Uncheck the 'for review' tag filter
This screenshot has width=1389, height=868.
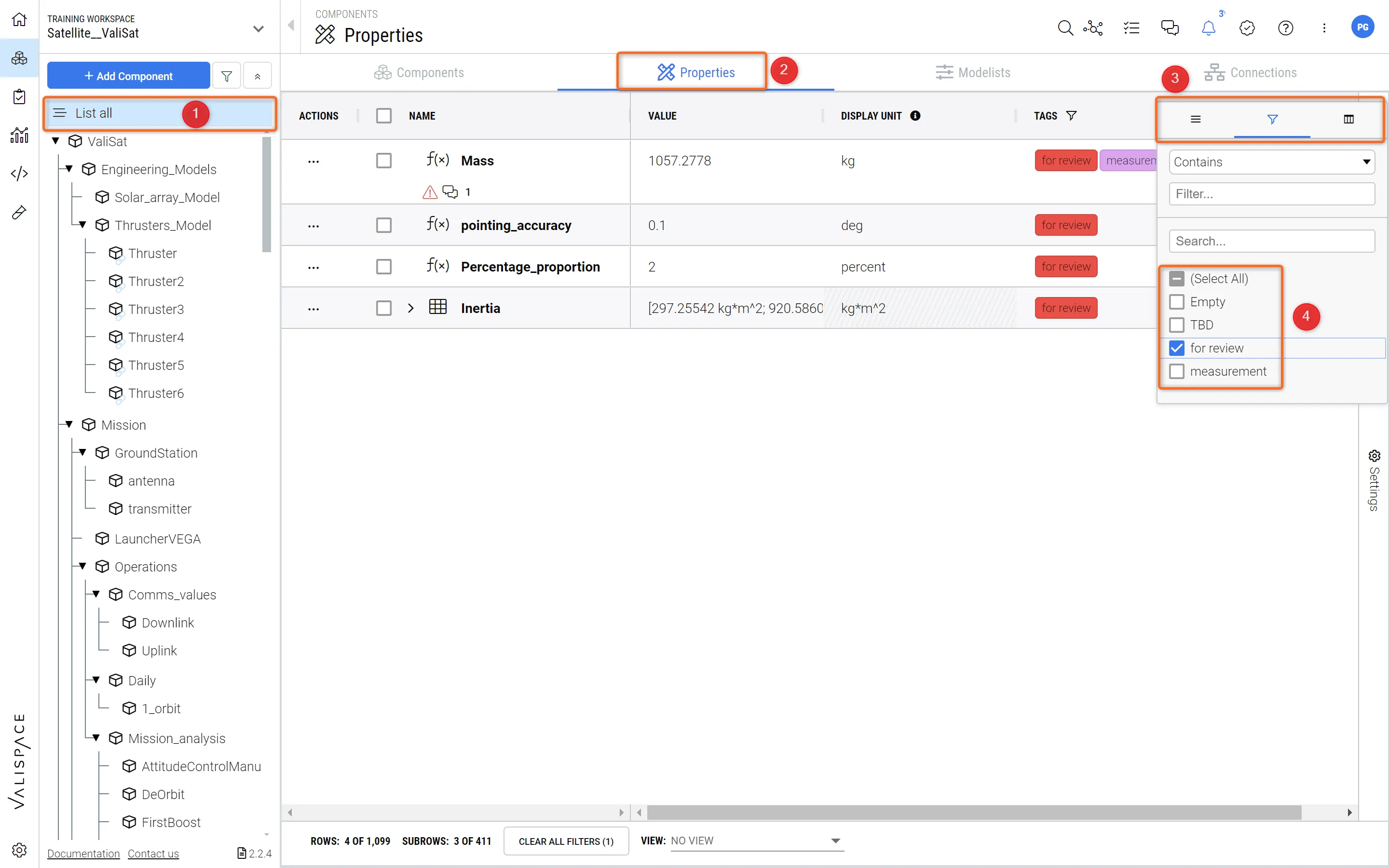pos(1177,348)
